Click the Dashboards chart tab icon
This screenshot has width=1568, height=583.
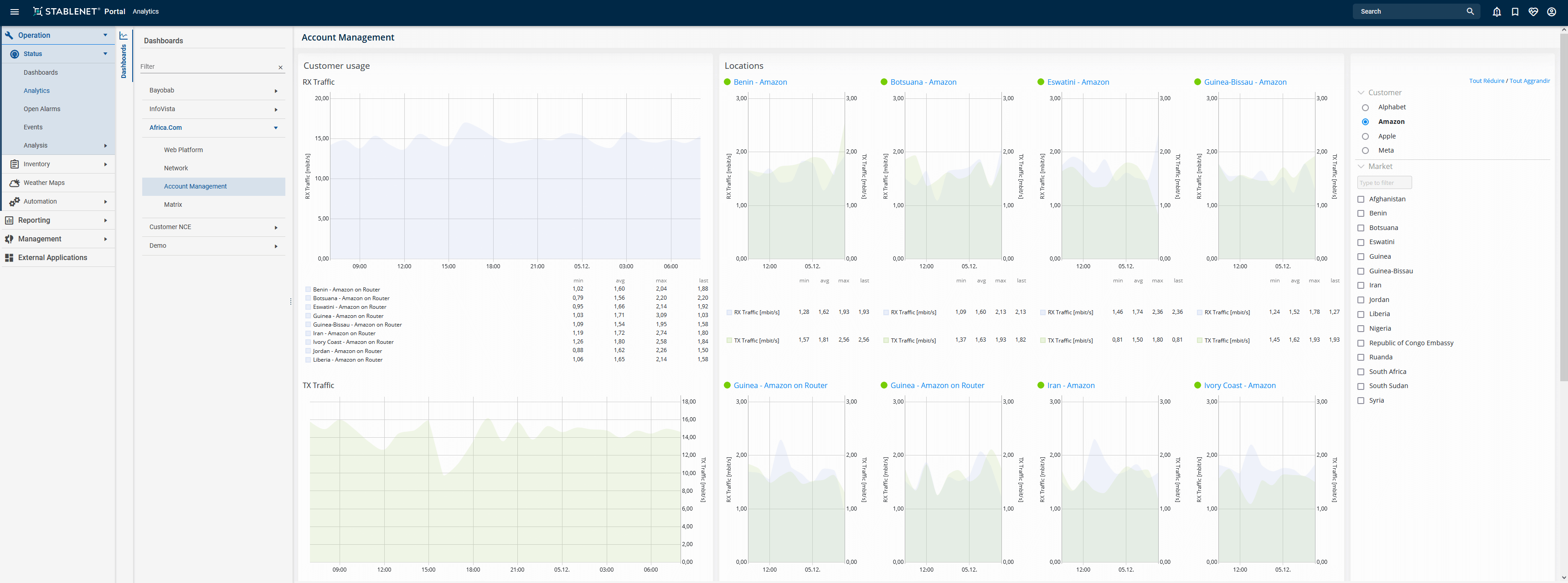(124, 35)
